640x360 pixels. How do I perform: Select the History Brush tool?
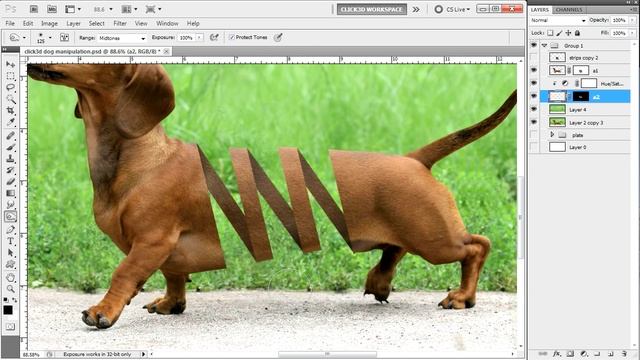tap(11, 170)
